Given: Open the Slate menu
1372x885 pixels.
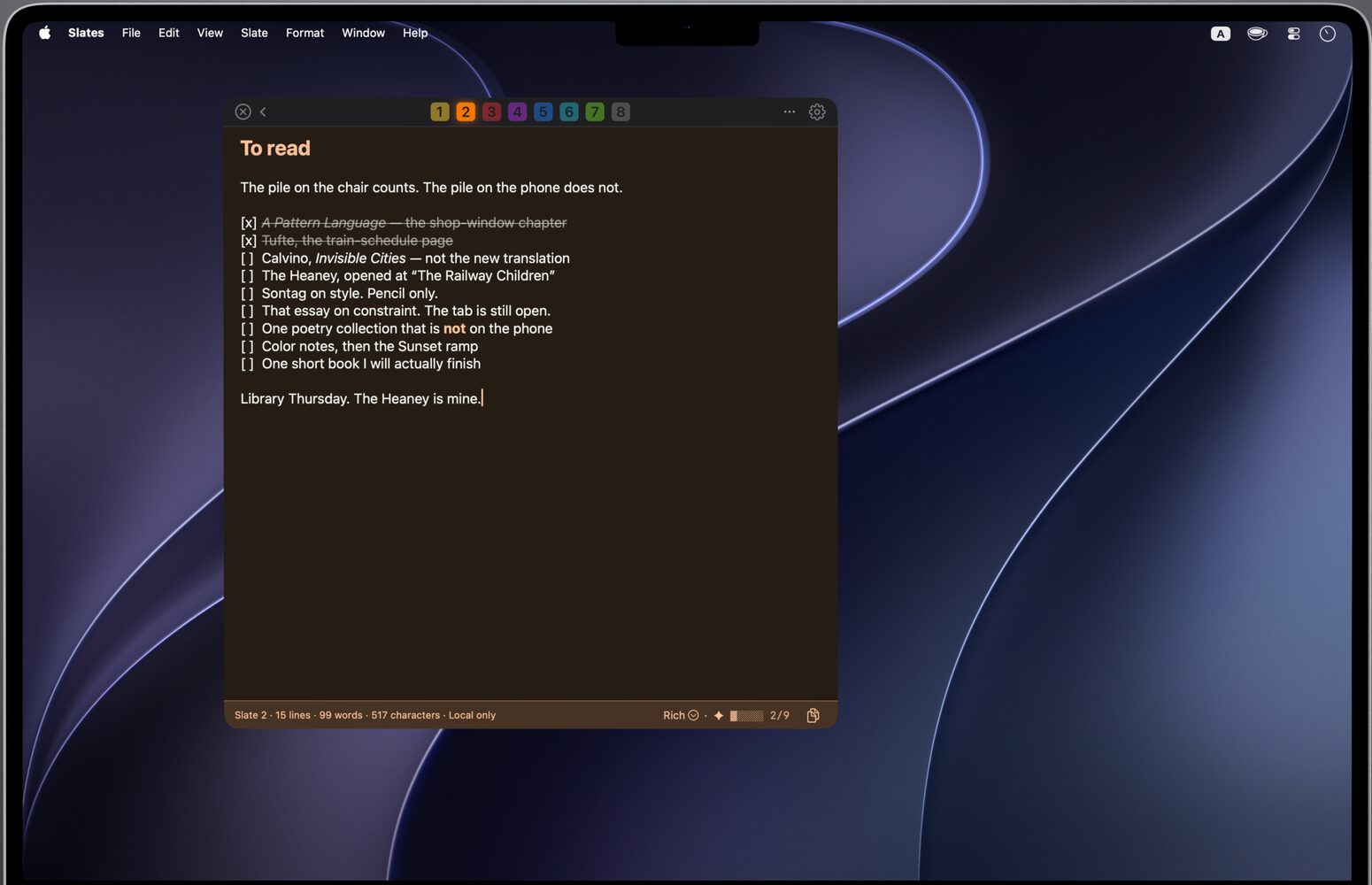Looking at the screenshot, I should tap(254, 33).
